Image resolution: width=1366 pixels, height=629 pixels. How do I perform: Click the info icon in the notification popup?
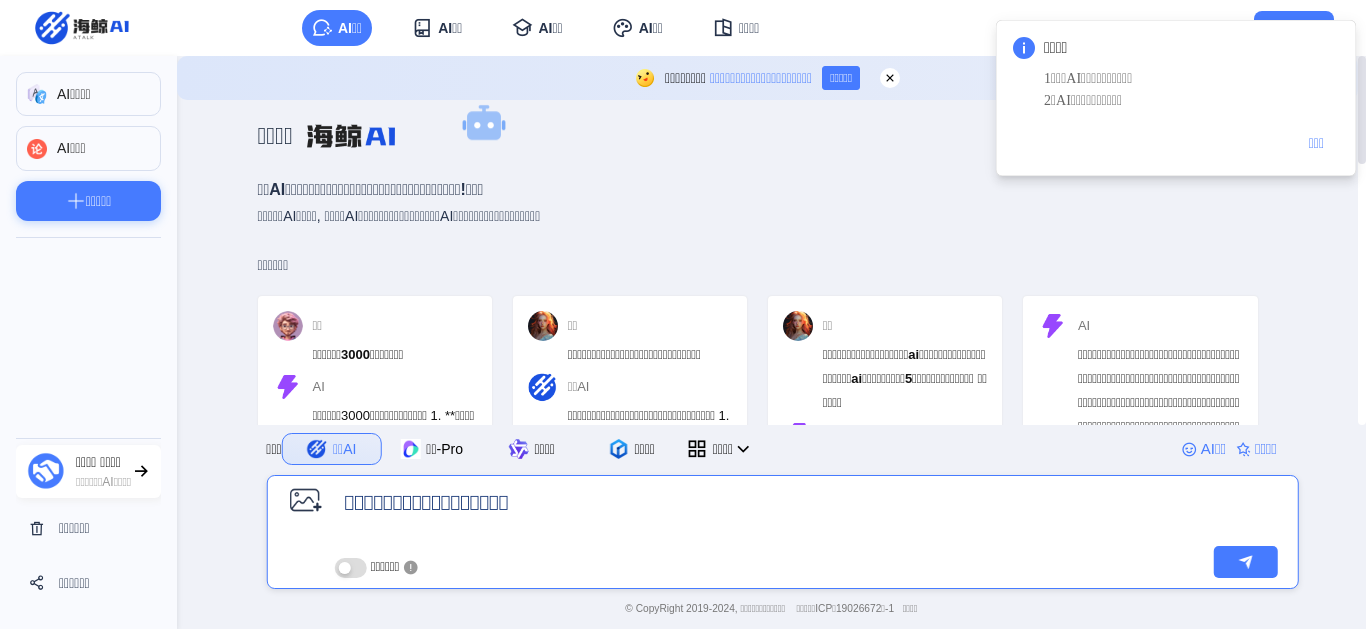tap(1024, 48)
